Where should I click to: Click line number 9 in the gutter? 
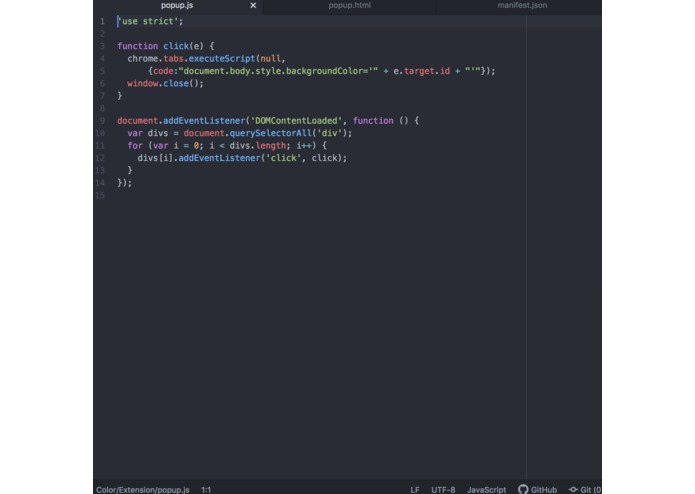[102, 121]
